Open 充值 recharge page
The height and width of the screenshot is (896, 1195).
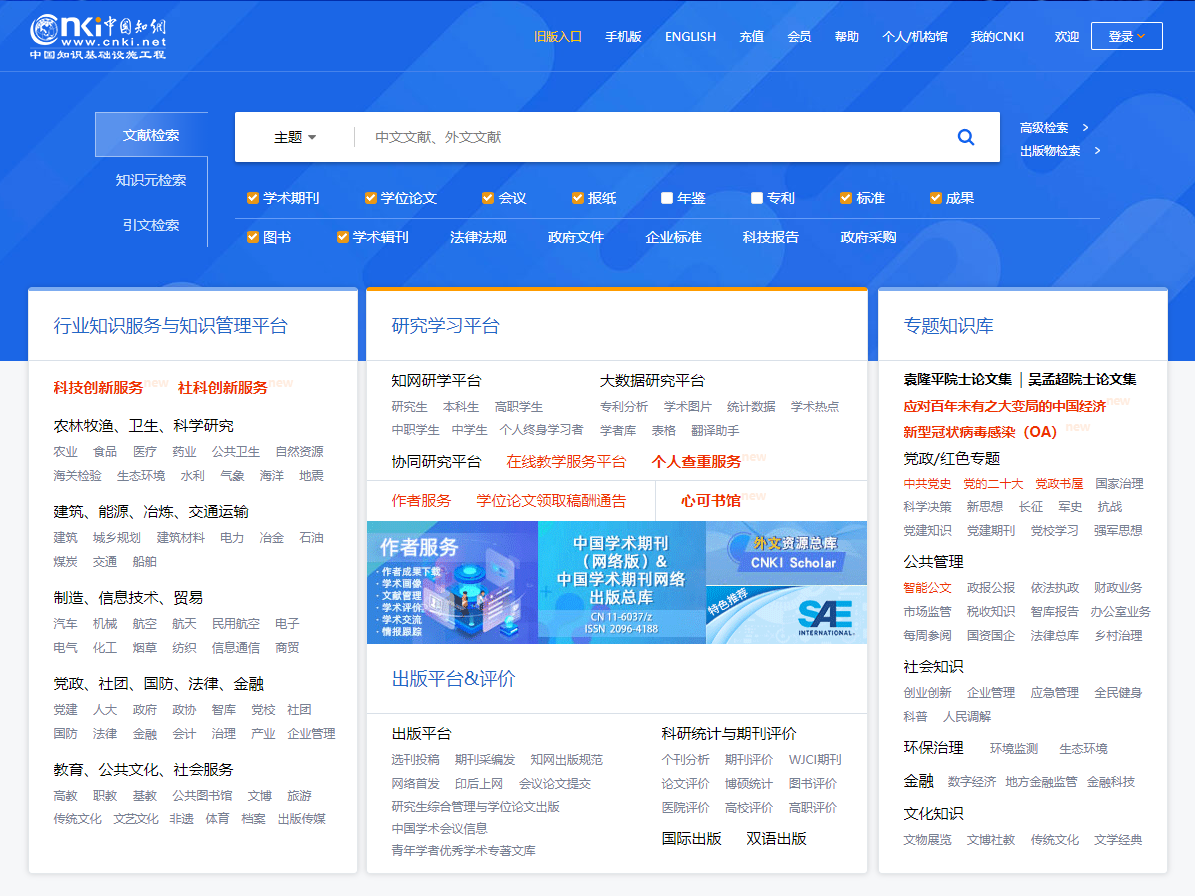click(751, 37)
